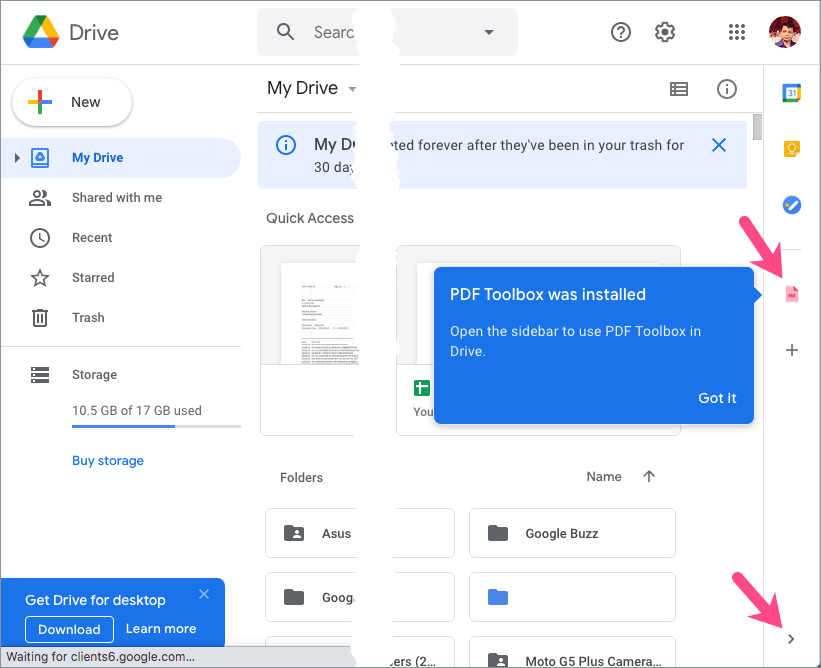Hide the side panel with bottom chevron

[x=791, y=639]
